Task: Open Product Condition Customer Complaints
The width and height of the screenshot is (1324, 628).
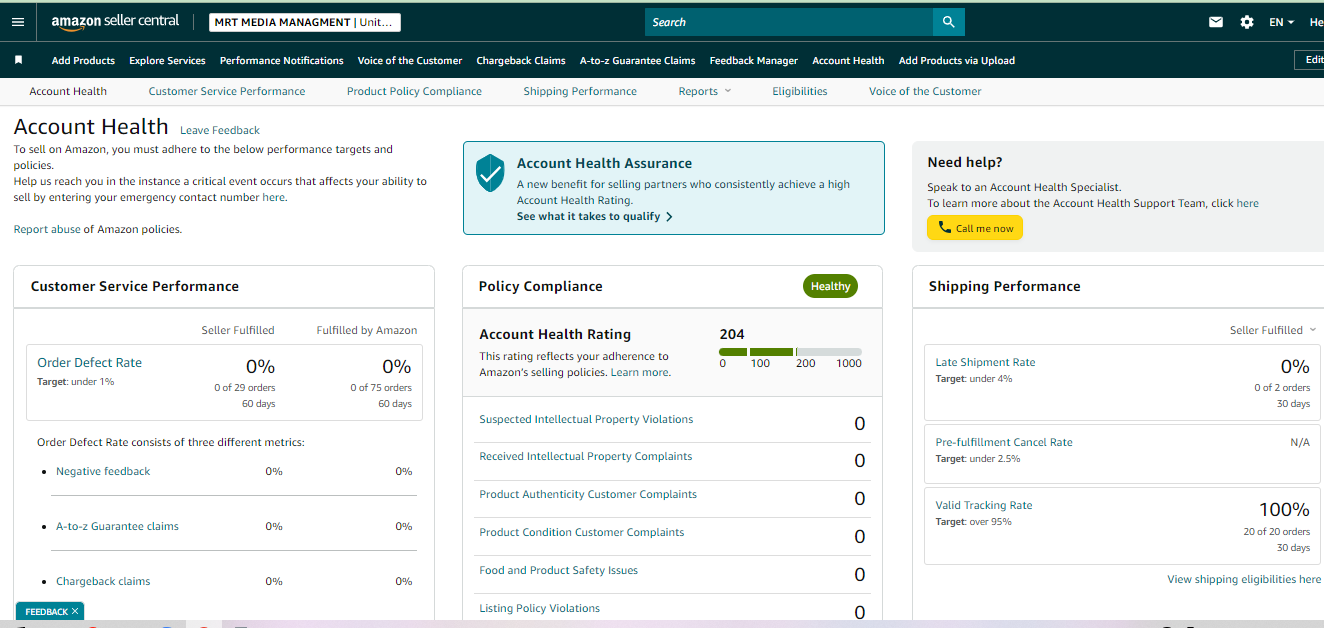Action: coord(582,532)
